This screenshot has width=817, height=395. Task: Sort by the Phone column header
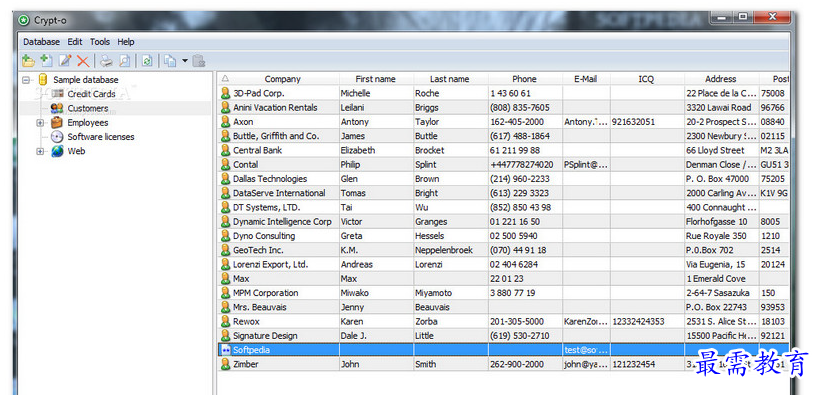[524, 79]
